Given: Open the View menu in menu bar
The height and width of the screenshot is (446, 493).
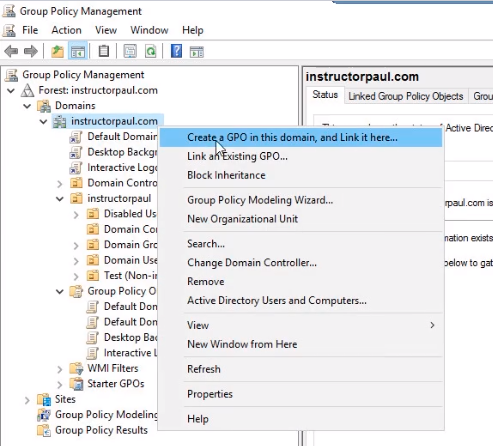Looking at the screenshot, I should 106,30.
